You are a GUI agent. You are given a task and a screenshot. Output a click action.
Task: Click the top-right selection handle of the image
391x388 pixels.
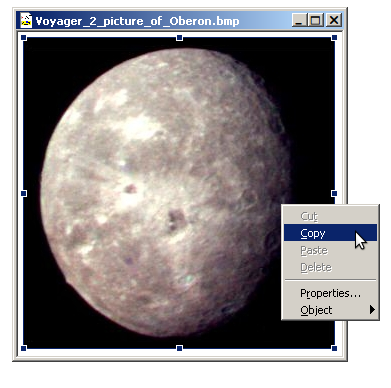coord(334,38)
